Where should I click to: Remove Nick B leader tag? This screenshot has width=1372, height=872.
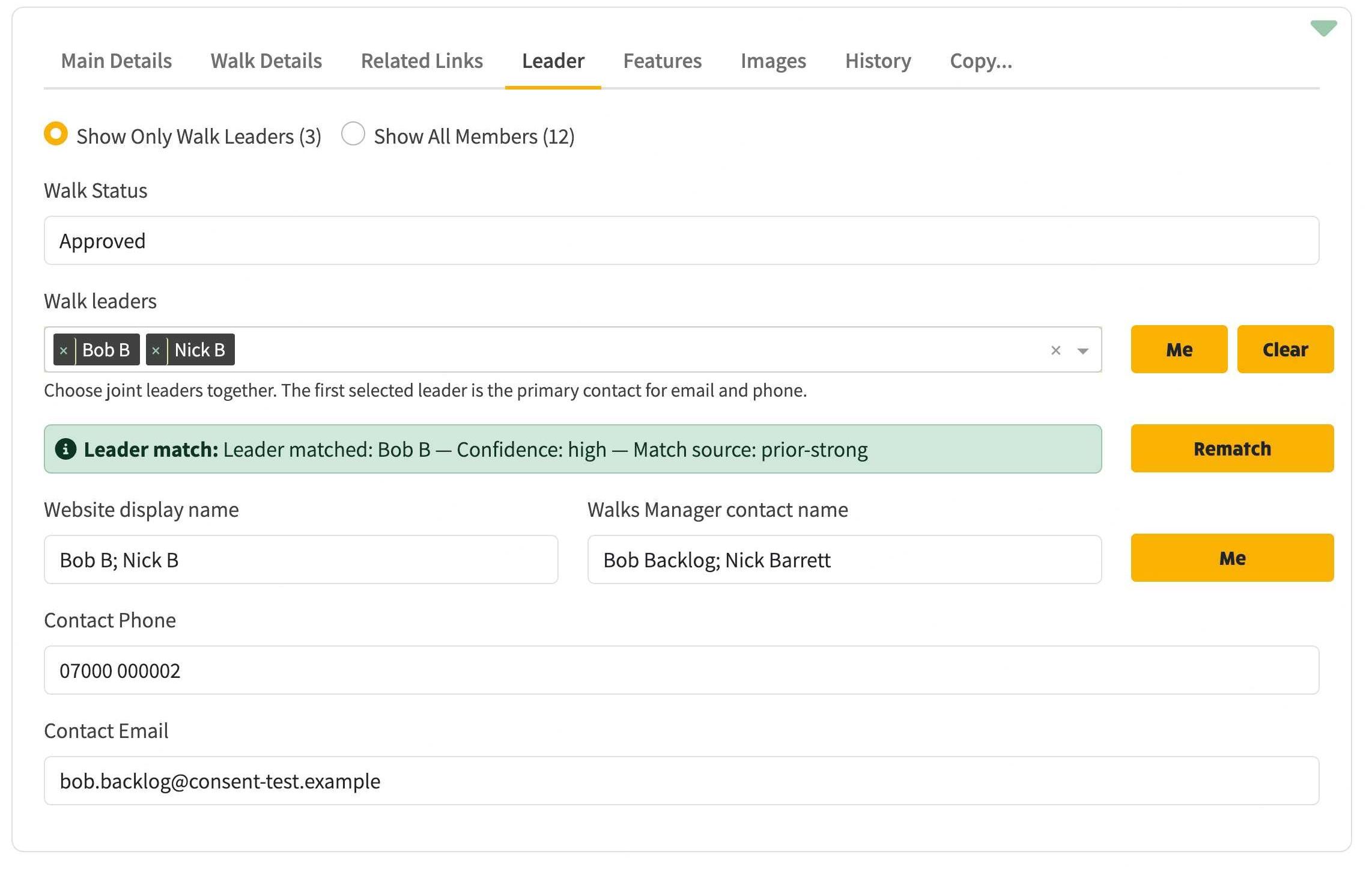coord(156,350)
